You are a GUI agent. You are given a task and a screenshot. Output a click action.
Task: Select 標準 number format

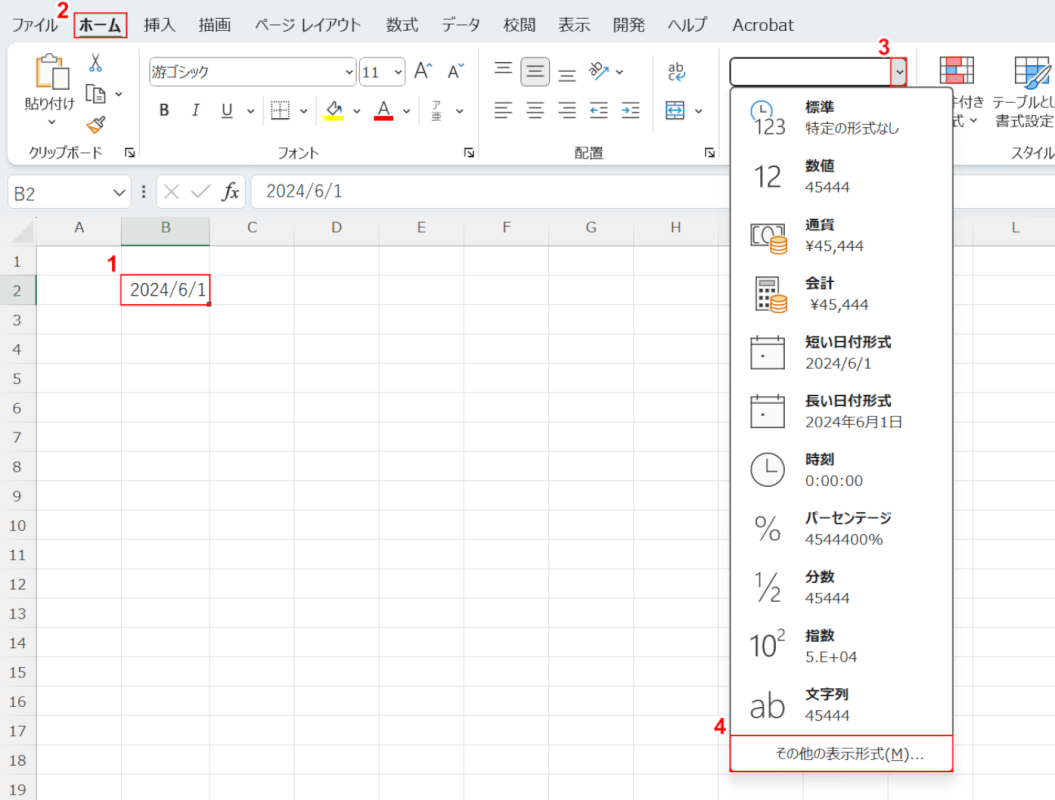pos(841,118)
